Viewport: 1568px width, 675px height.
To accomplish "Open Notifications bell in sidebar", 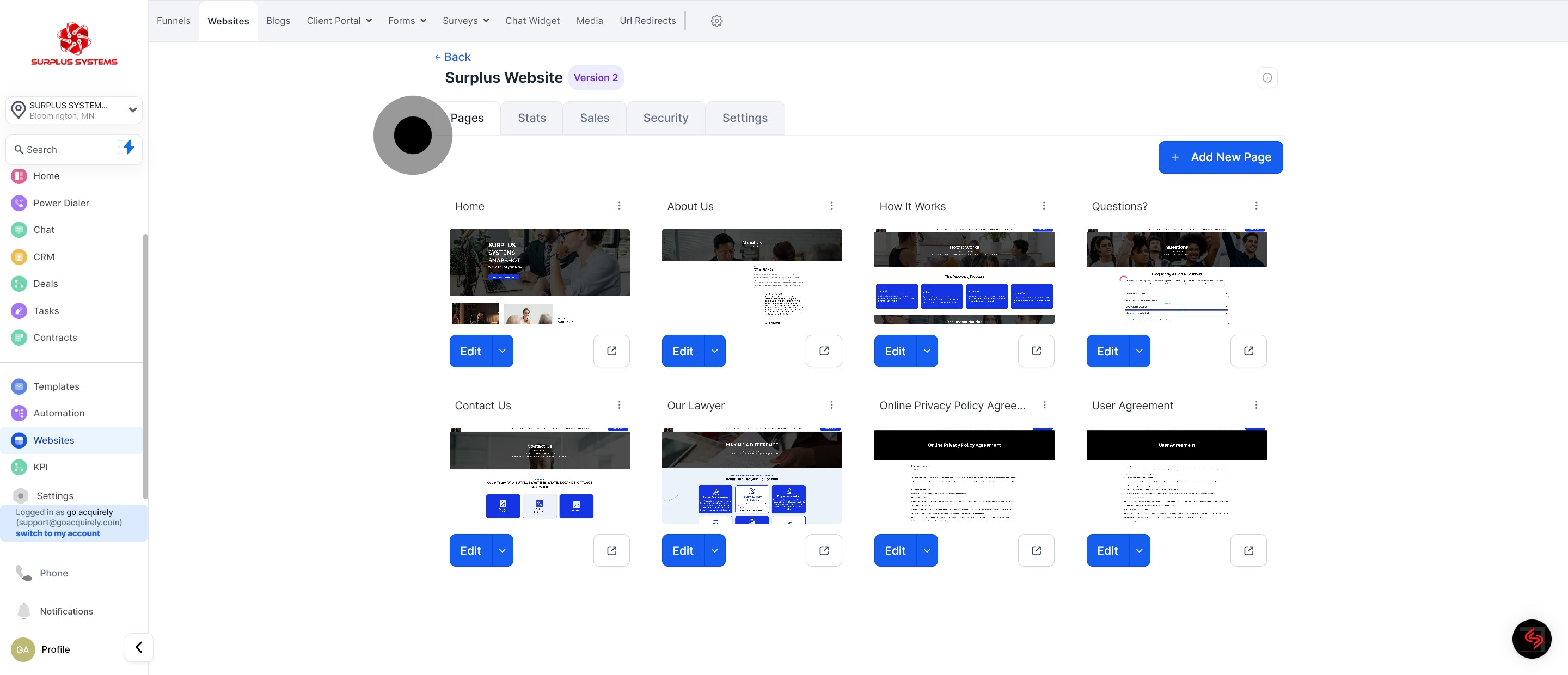I will coord(66,611).
